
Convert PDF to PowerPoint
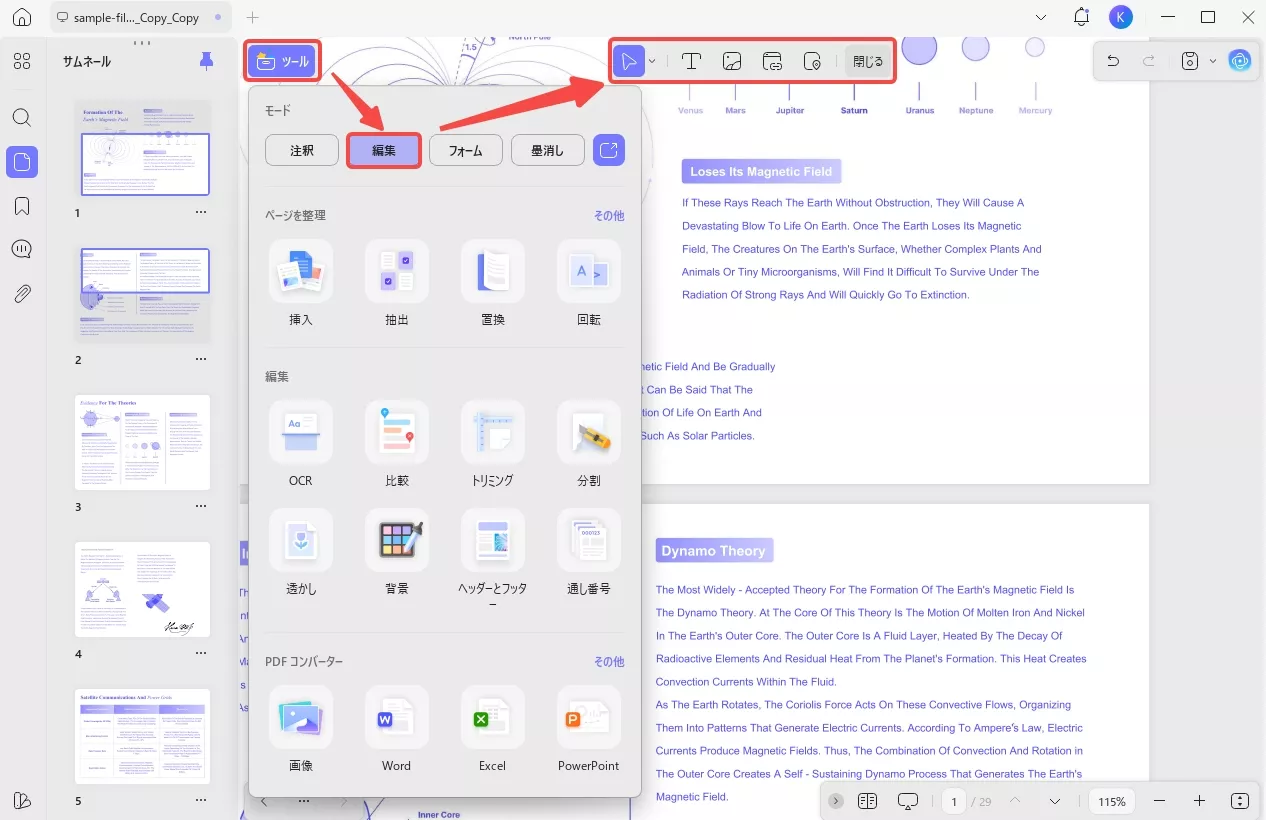click(589, 730)
